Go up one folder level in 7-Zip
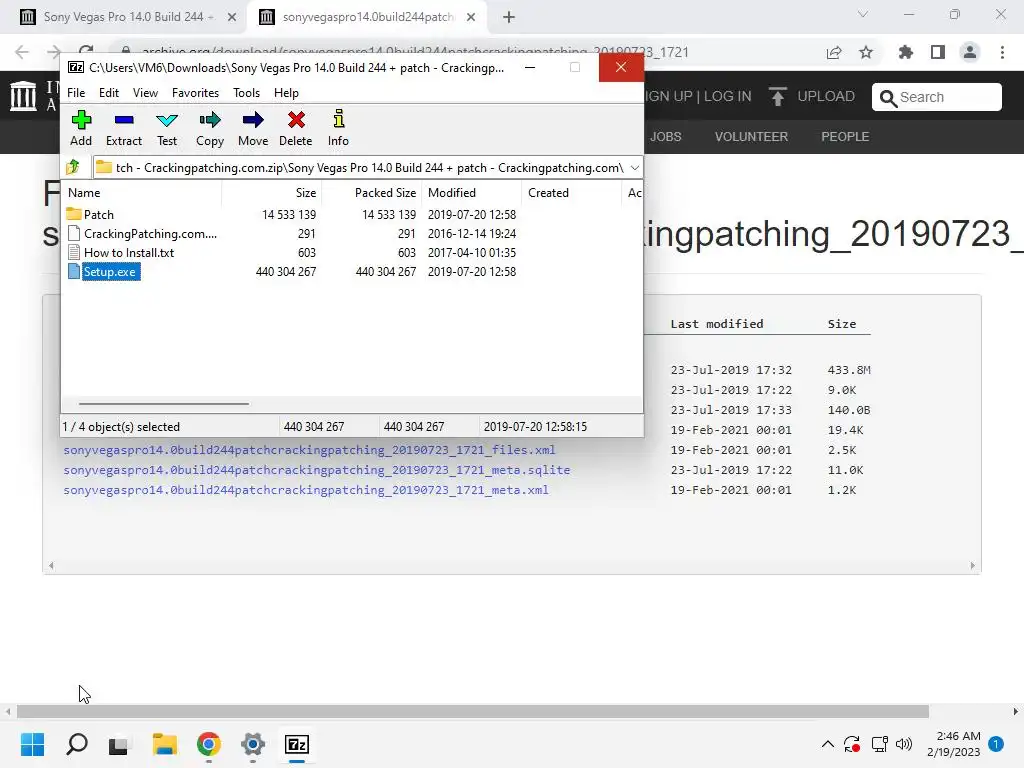Image resolution: width=1024 pixels, height=768 pixels. point(73,168)
